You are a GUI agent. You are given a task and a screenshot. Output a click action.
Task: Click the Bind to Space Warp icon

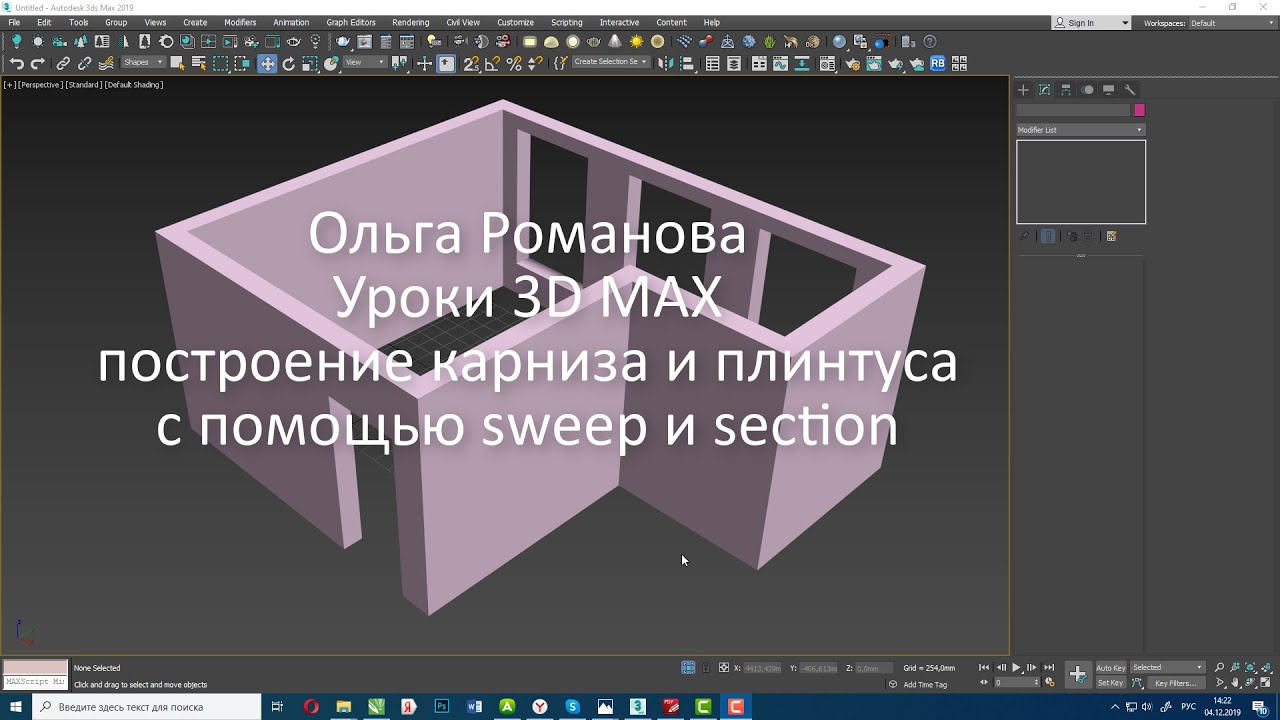(106, 63)
